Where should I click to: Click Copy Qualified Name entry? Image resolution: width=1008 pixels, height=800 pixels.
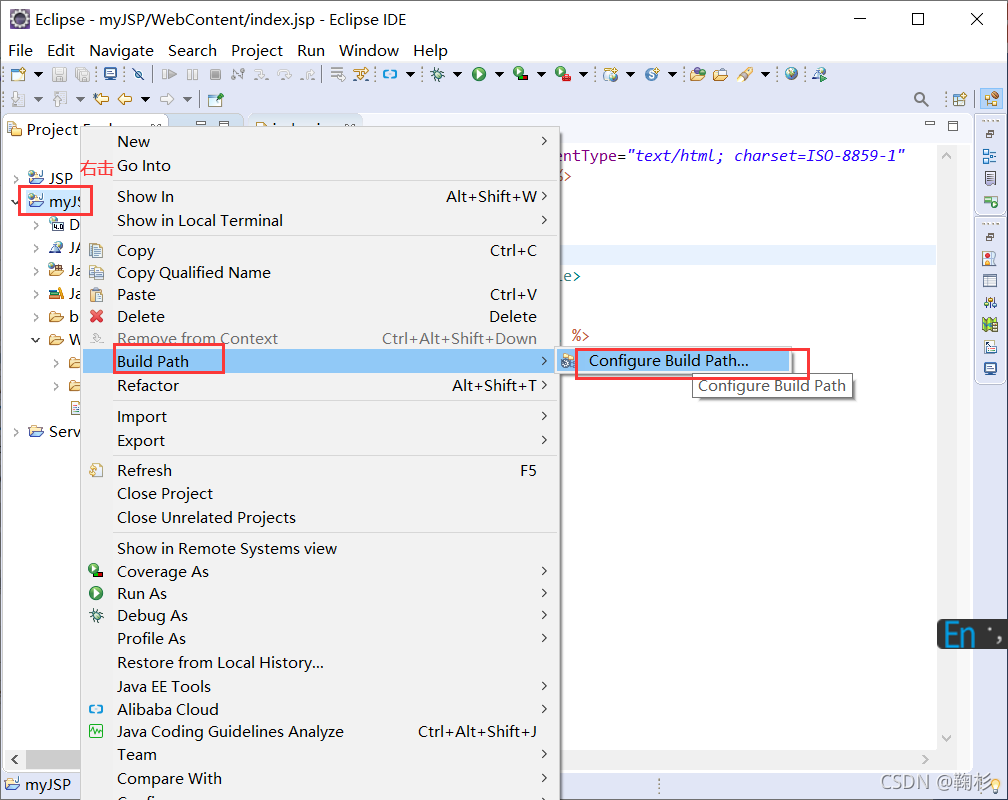click(320, 273)
